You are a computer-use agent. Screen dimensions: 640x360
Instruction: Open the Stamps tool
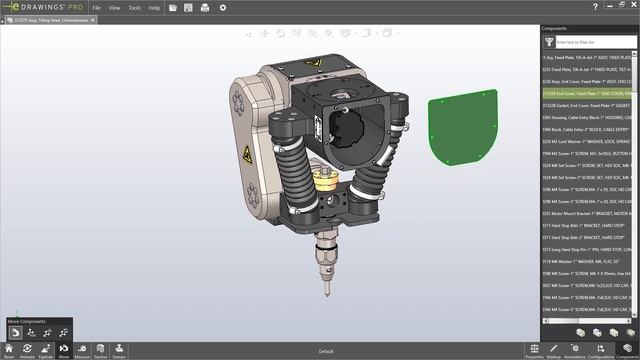119,351
